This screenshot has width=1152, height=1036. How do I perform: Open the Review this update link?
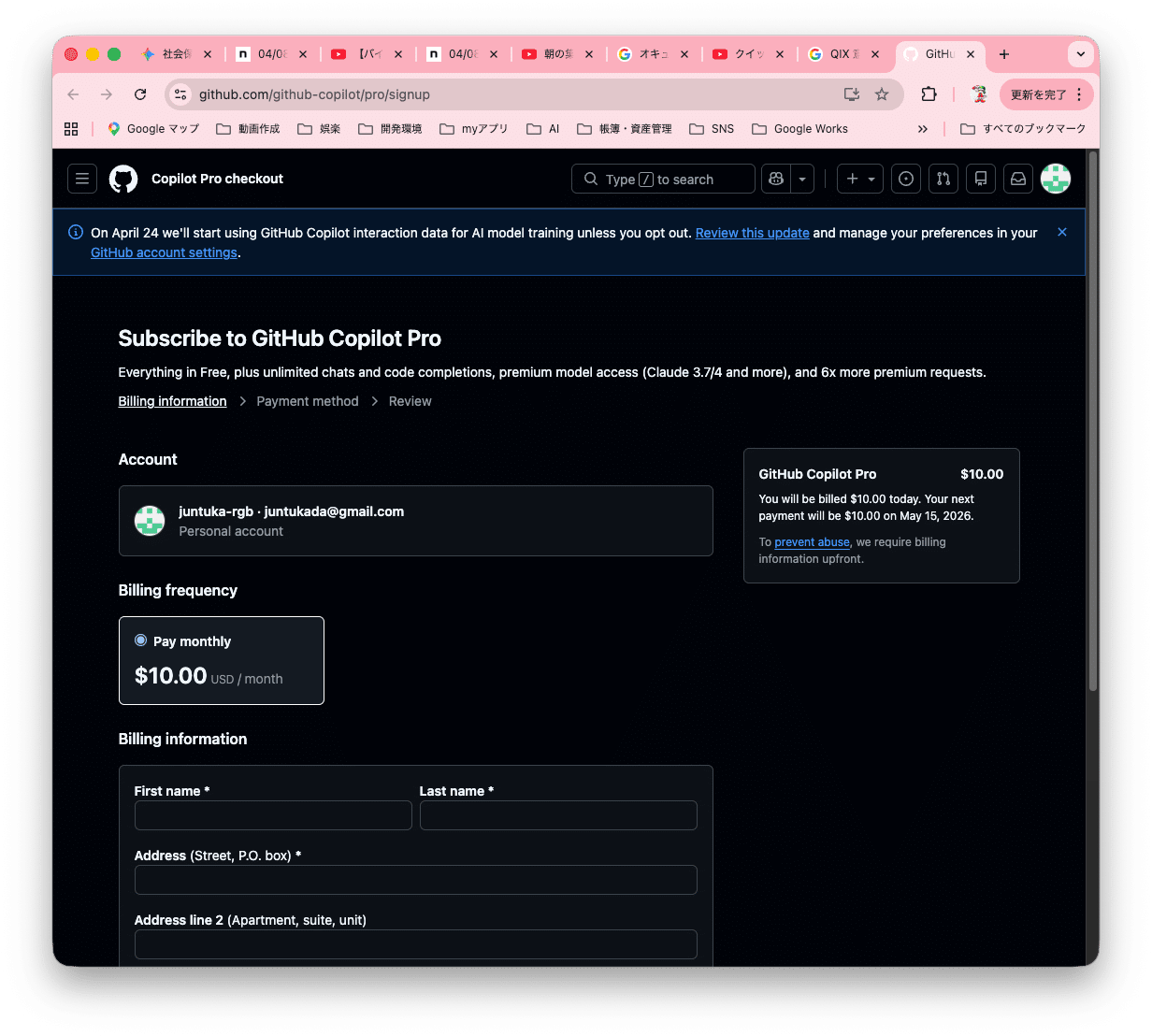click(x=752, y=233)
